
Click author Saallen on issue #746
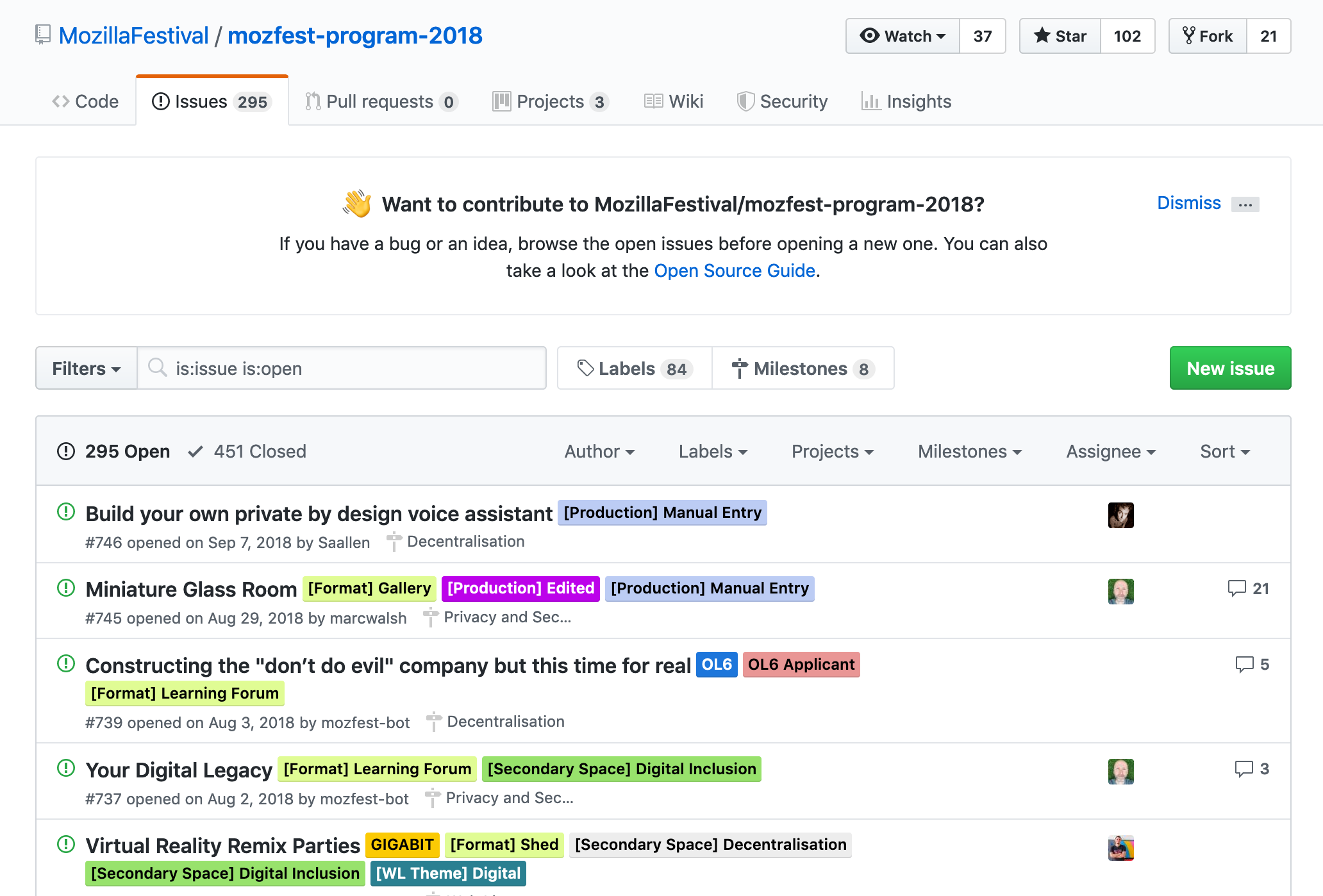(344, 543)
